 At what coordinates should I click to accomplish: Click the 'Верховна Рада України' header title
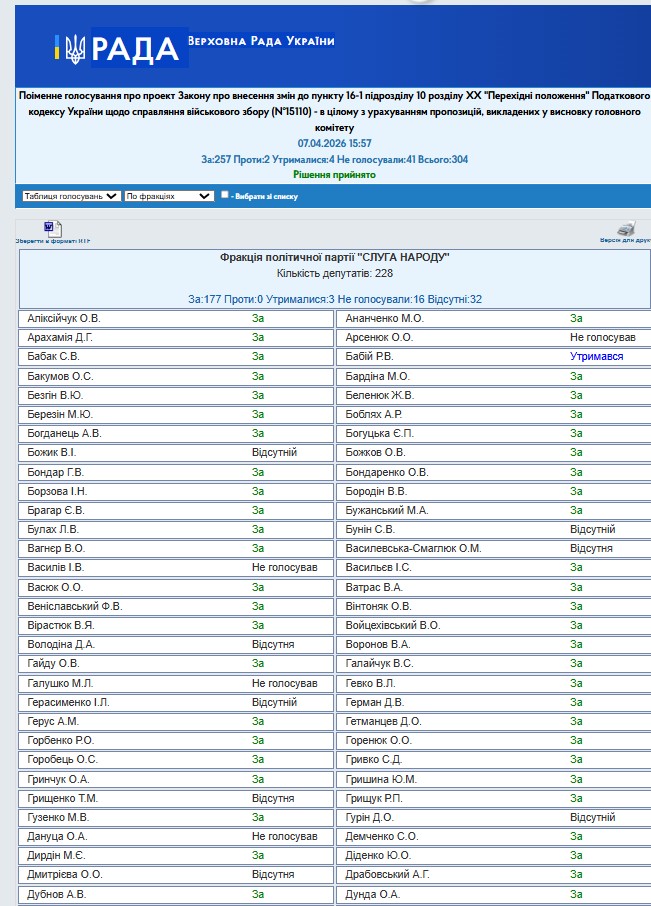point(261,41)
